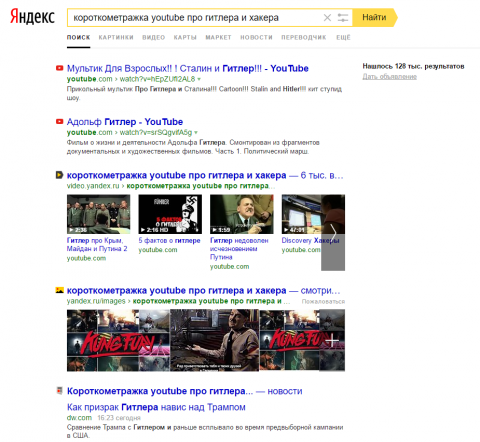480x442 pixels.
Task: Click YouTube icon beside Адольф Гитлер result
Action: (x=59, y=122)
